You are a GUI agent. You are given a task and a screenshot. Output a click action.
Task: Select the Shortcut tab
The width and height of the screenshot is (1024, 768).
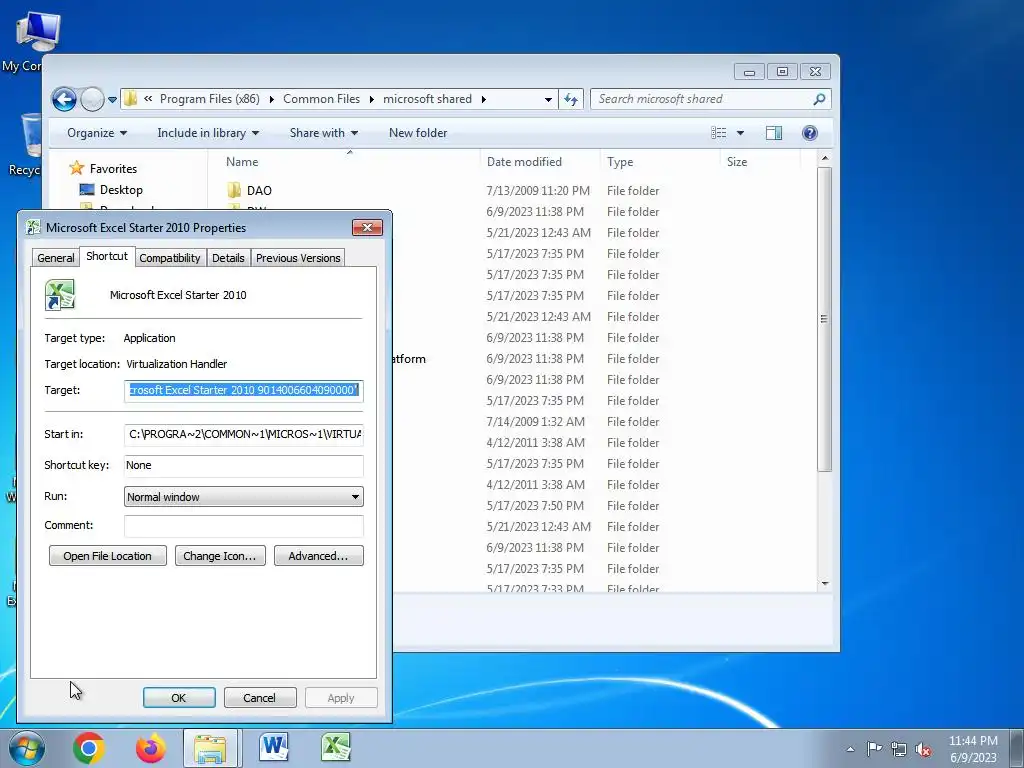[x=107, y=256]
